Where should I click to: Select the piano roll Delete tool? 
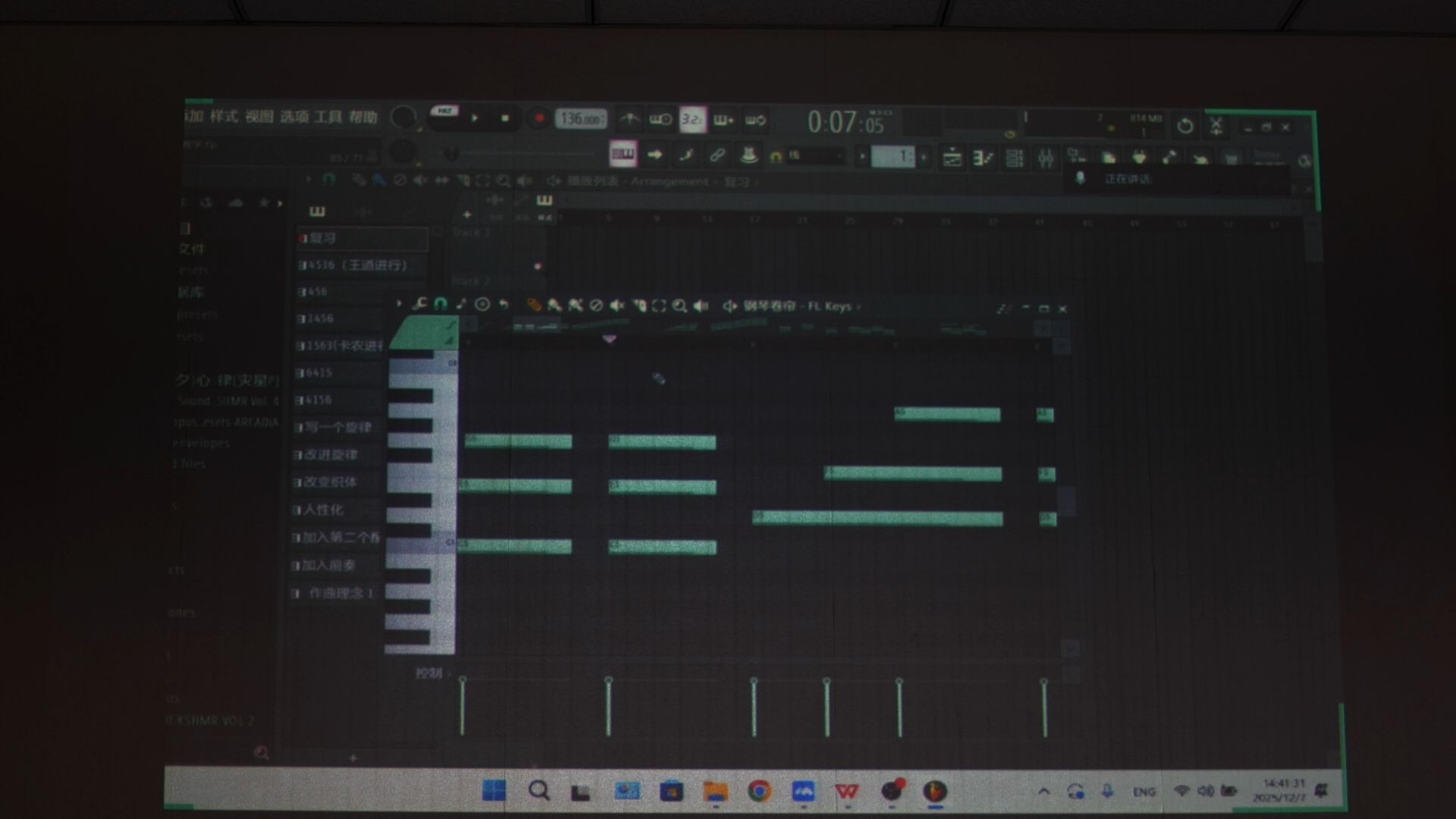click(x=596, y=306)
